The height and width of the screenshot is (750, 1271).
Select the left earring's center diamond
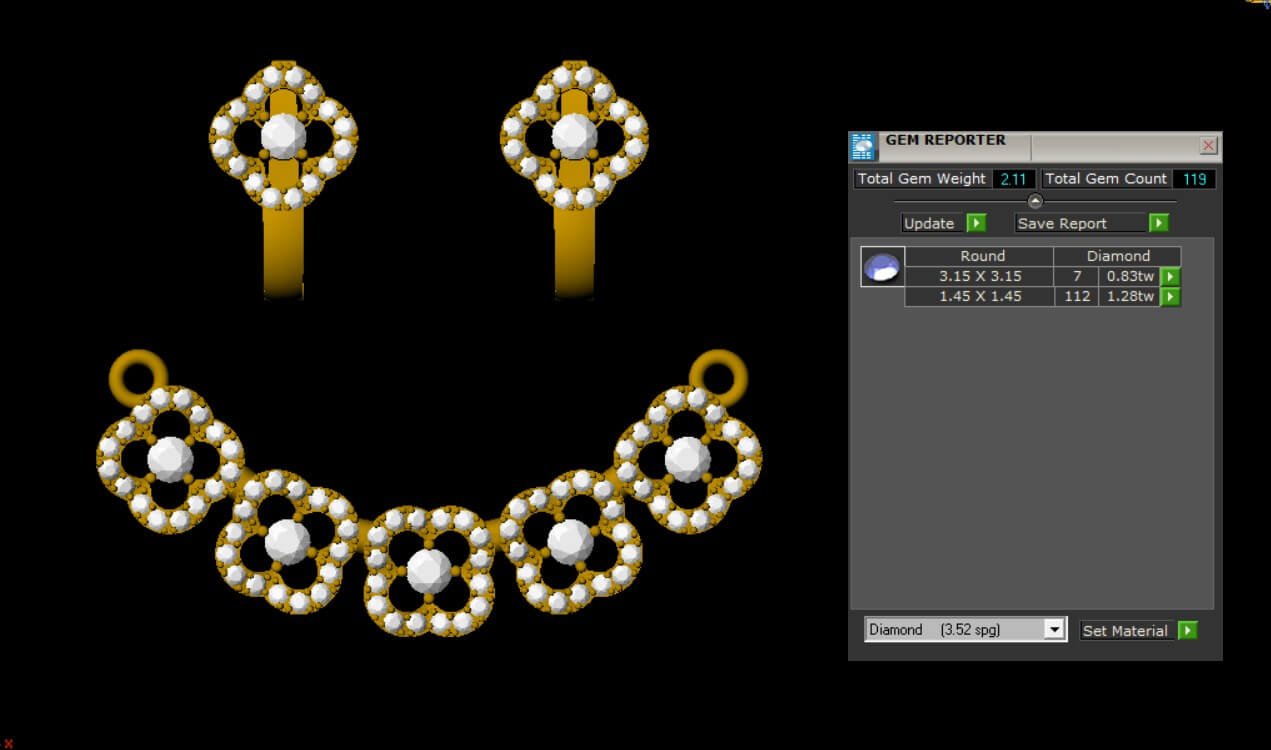point(283,135)
